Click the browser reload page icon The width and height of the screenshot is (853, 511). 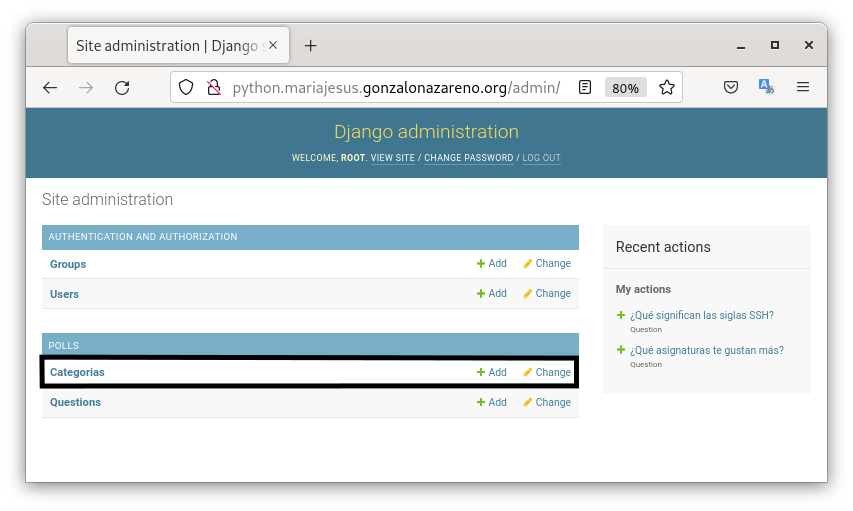[x=122, y=88]
